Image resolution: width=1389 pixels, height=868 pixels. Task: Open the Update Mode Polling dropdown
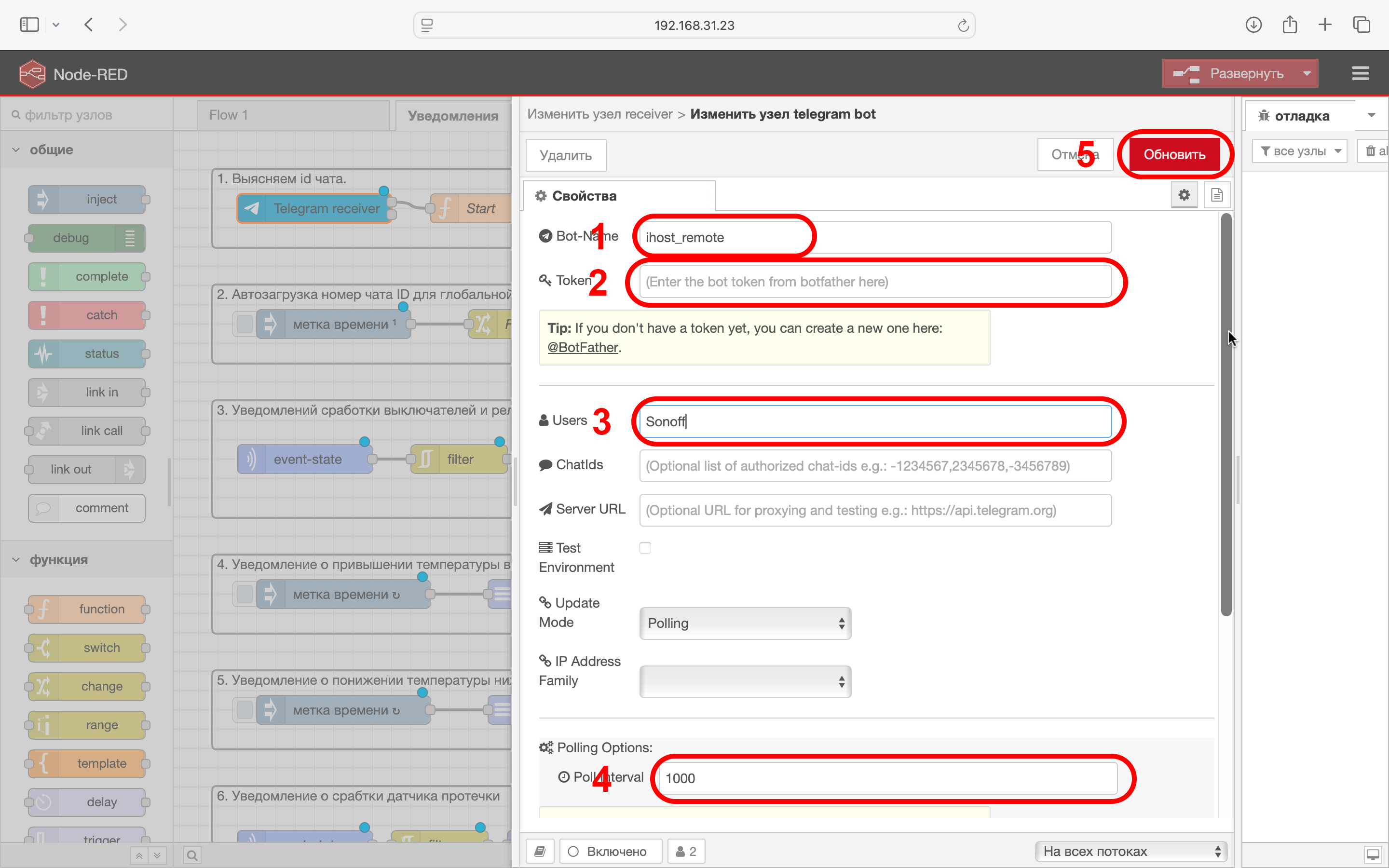tap(745, 623)
